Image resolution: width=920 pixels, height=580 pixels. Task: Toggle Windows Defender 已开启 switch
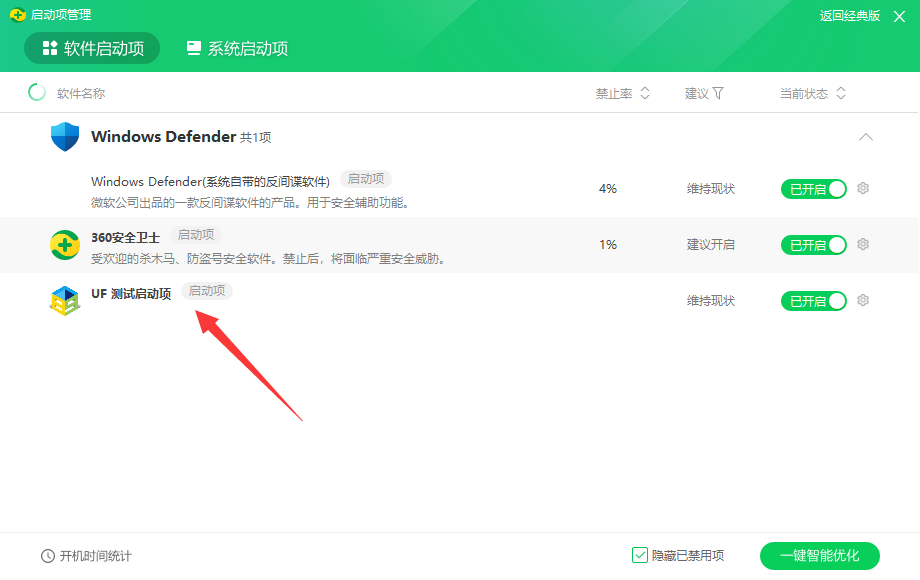813,189
